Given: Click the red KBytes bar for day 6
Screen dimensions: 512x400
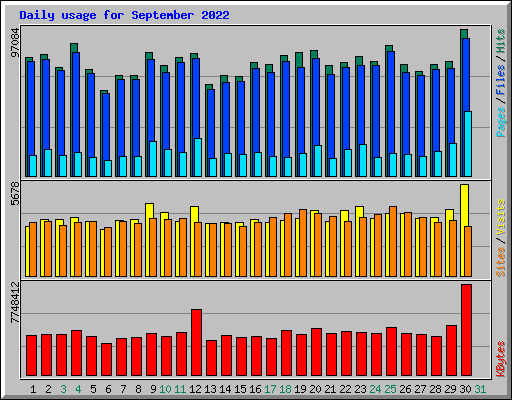Looking at the screenshot, I should point(106,359).
